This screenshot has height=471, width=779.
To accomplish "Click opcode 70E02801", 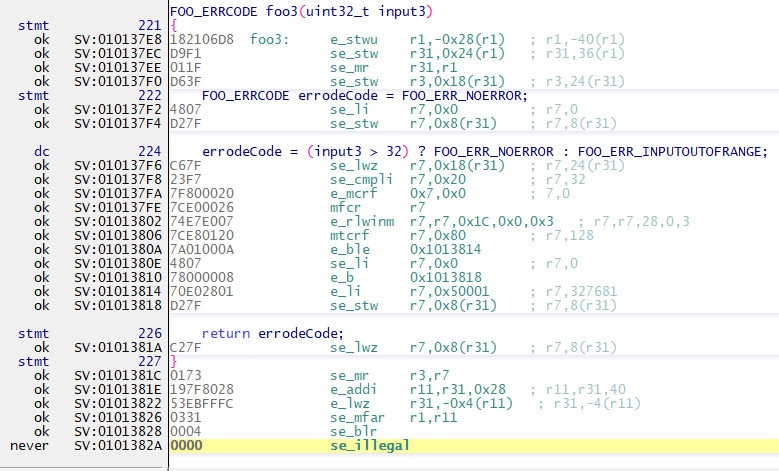I will coord(202,291).
